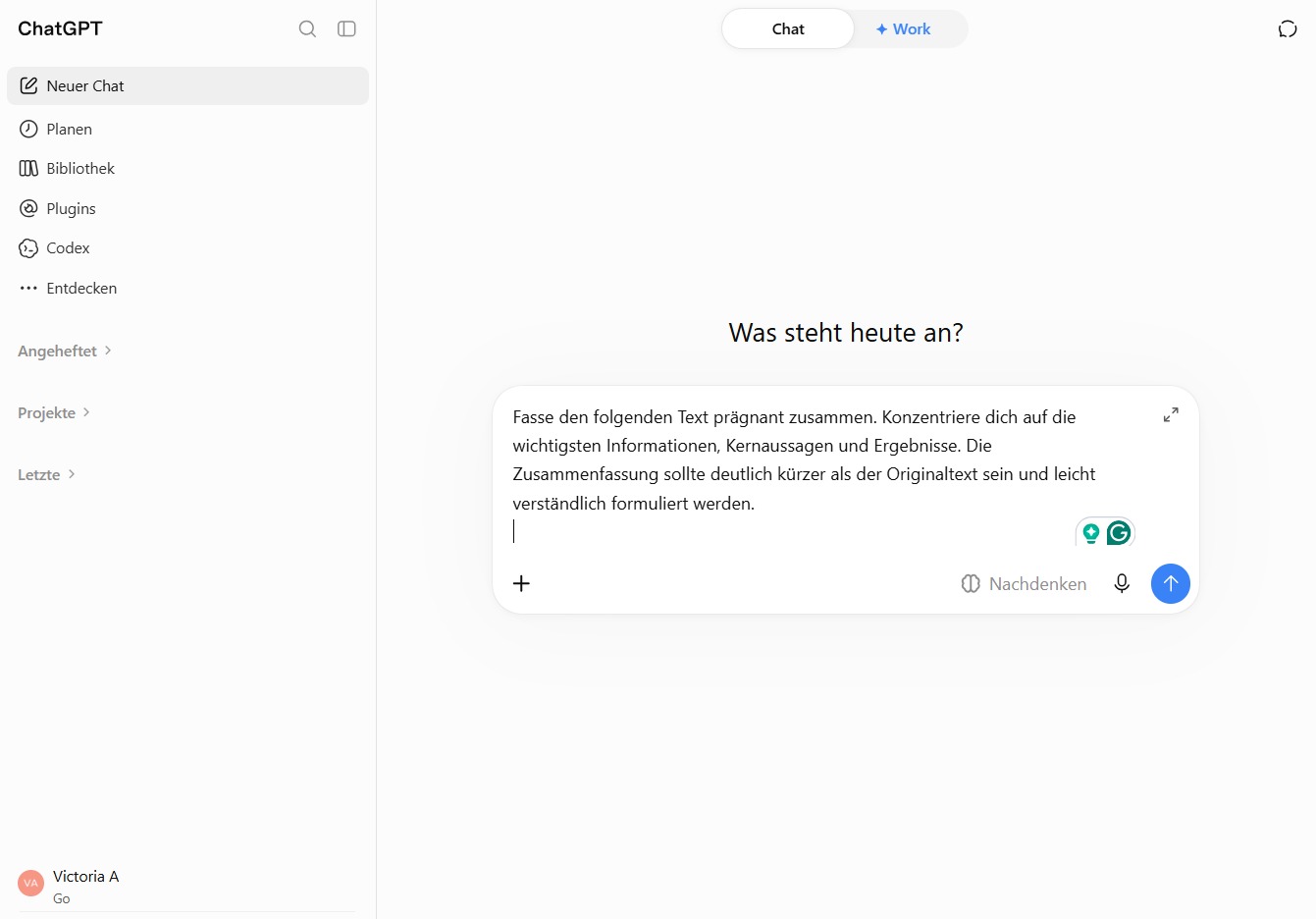Open the Planen menu item
The image size is (1316, 919).
[187, 129]
